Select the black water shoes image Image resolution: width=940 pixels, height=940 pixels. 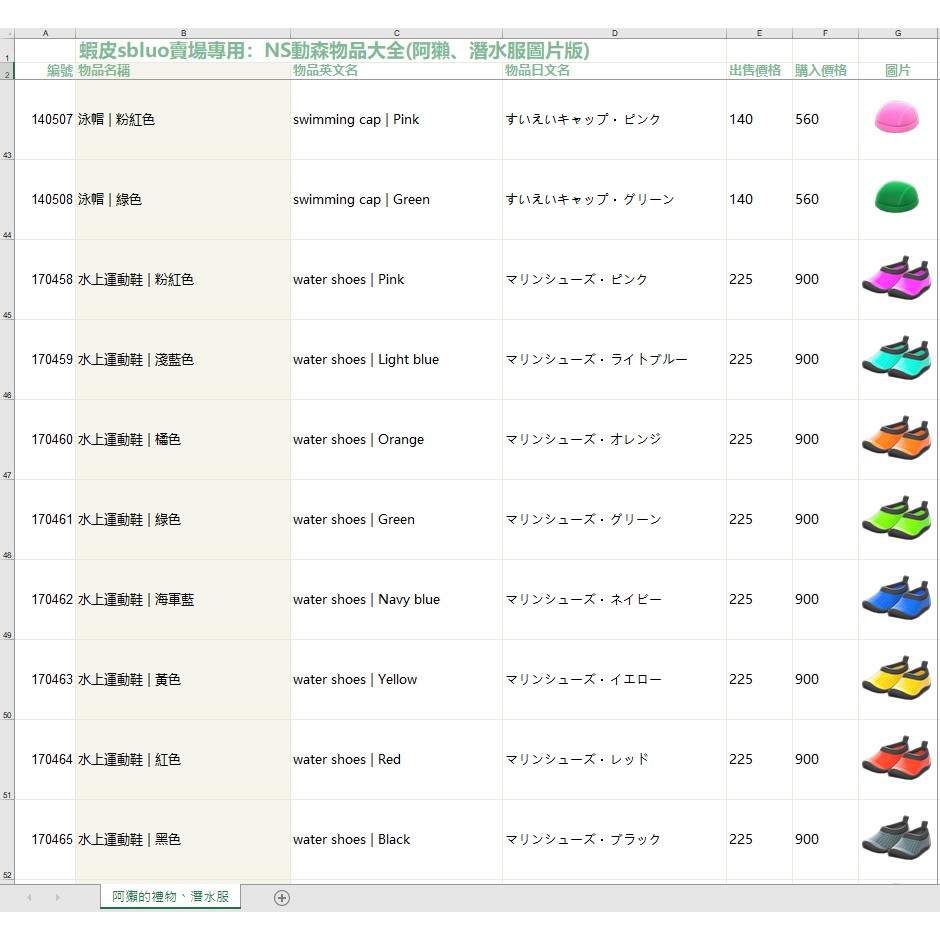[x=896, y=838]
